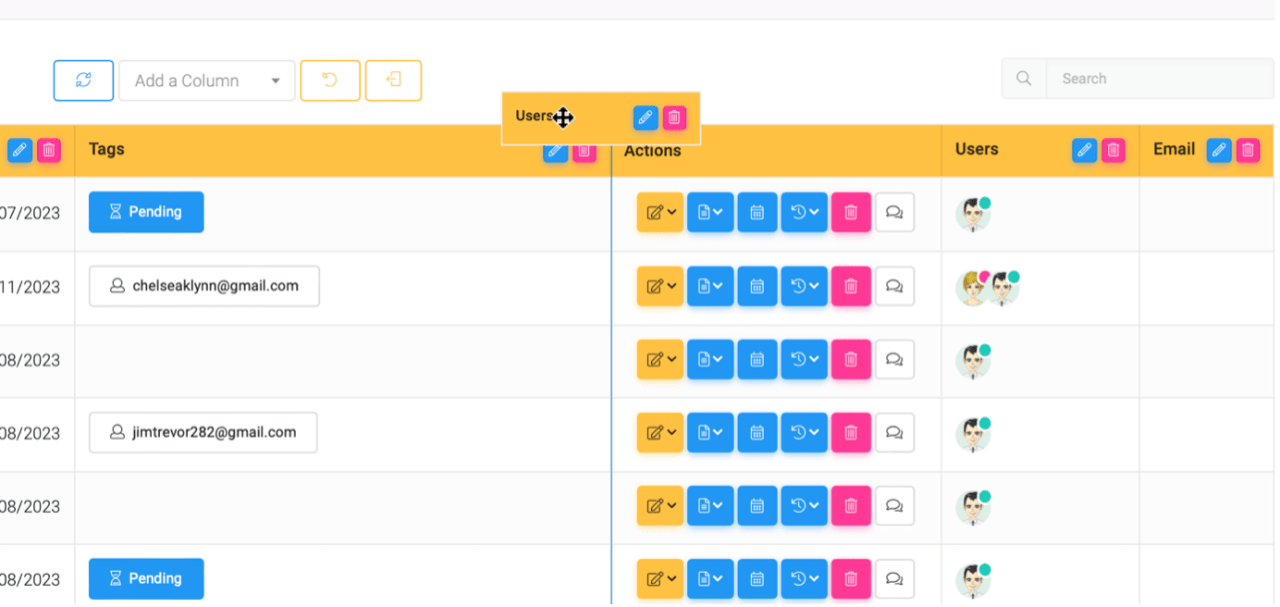The width and height of the screenshot is (1280, 607).
Task: Expand yellow edit dropdown in chelseaklynn row
Action: (x=660, y=286)
